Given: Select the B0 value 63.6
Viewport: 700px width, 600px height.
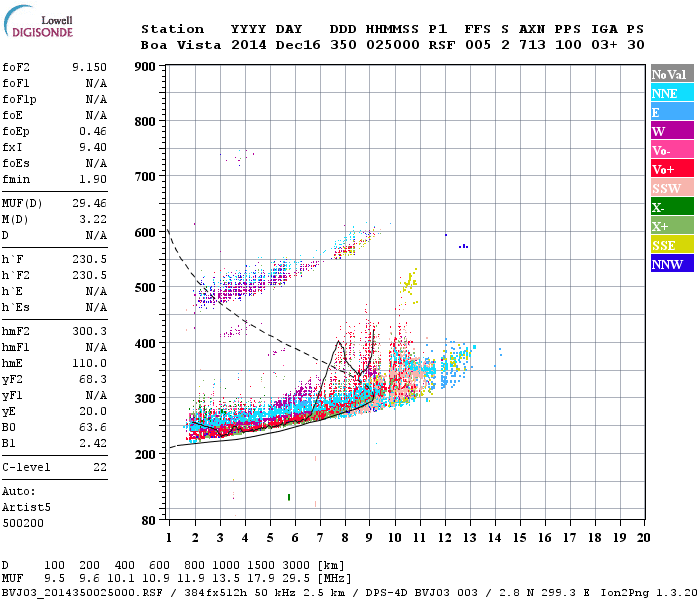Looking at the screenshot, I should [x=93, y=428].
